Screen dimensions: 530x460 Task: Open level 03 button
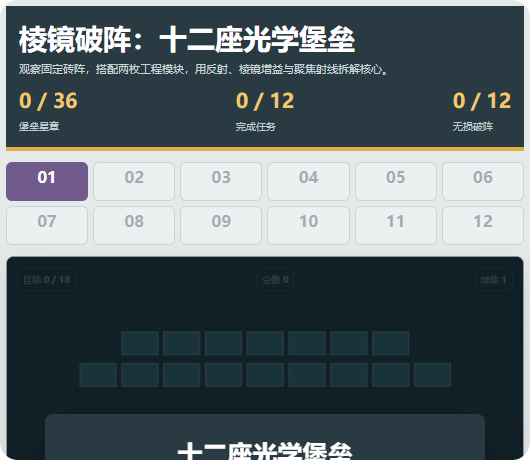(x=221, y=181)
